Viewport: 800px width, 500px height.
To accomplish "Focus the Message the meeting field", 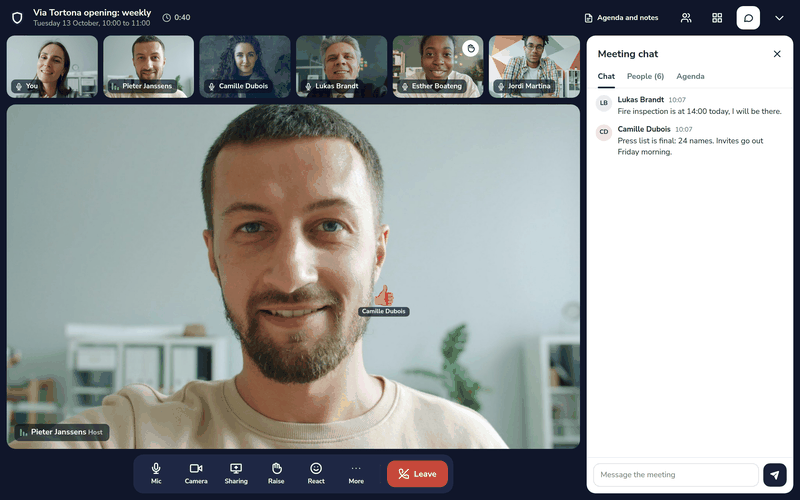I will (x=676, y=475).
